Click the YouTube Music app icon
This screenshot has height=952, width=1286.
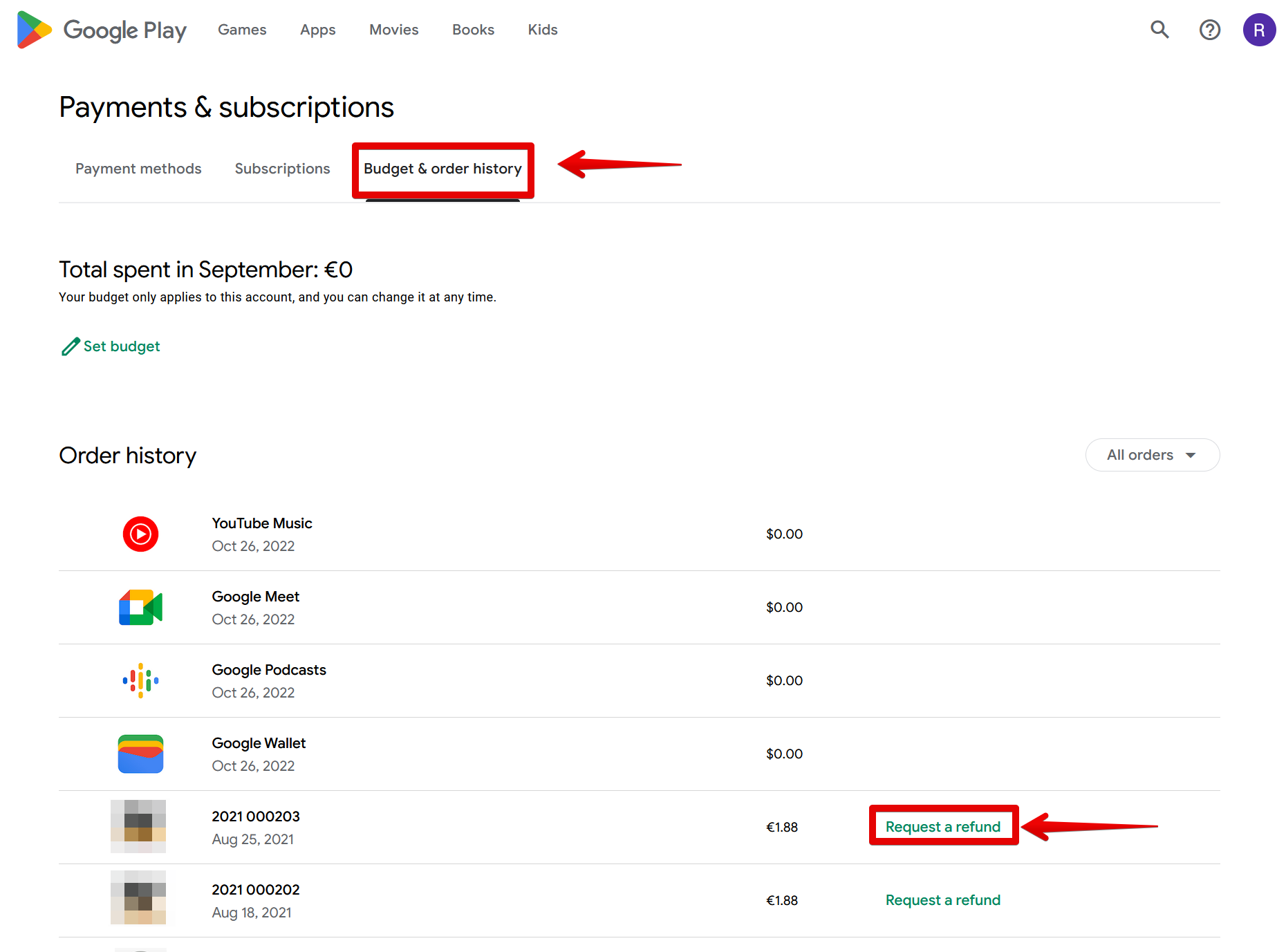(140, 534)
